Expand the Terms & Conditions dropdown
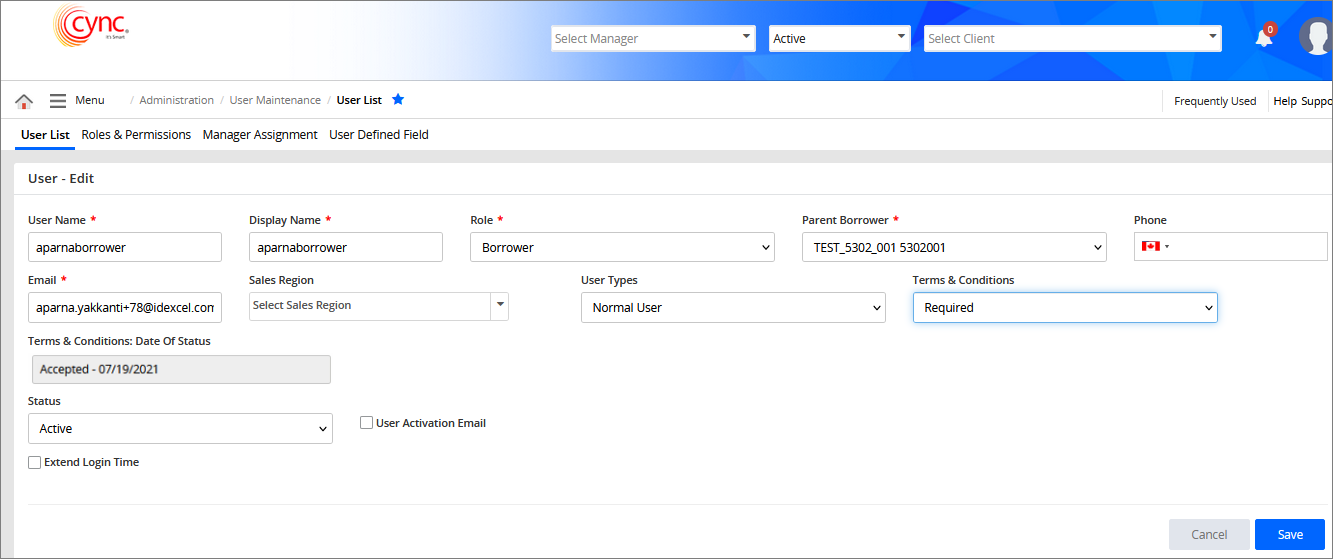1333x559 pixels. click(x=1064, y=308)
